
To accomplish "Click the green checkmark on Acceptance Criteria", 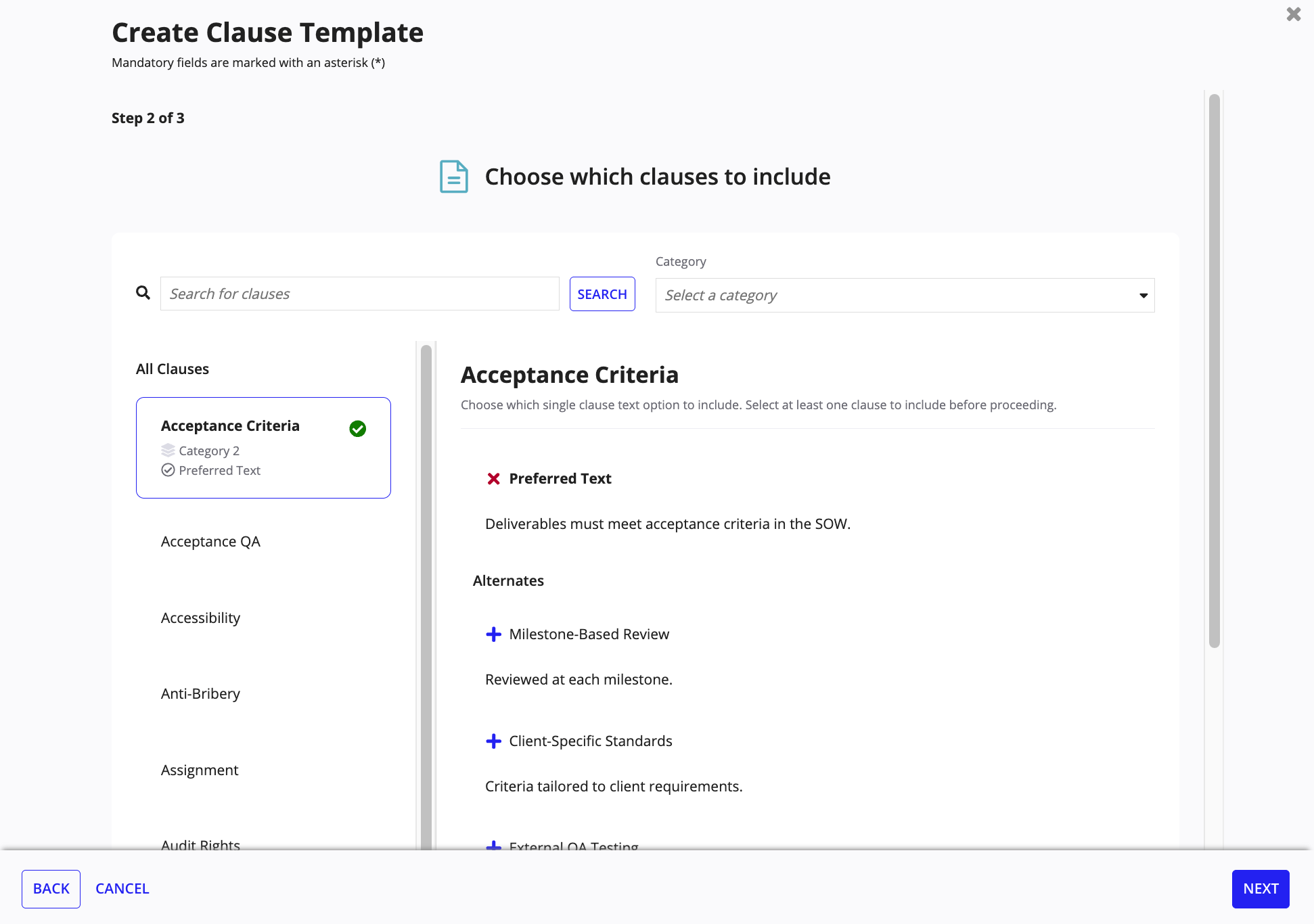I will click(x=357, y=429).
